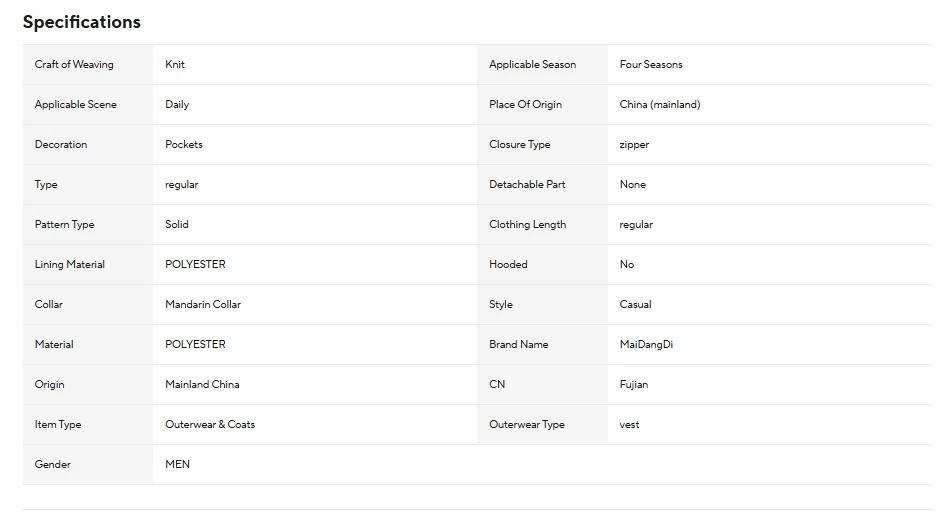Select the Lining Material POLYESTER value

[x=195, y=265]
